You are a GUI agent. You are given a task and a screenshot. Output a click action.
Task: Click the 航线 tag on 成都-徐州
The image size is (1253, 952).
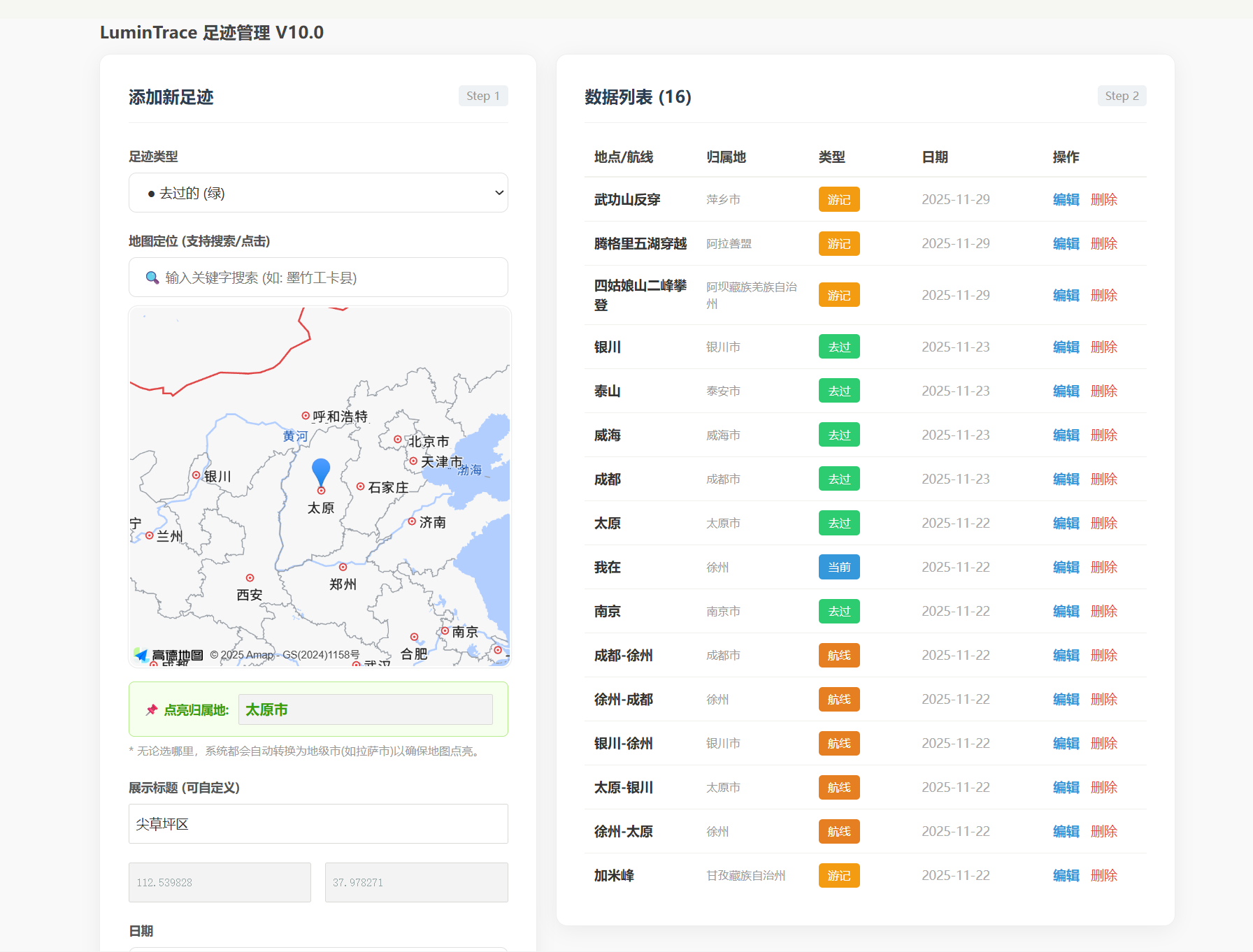coord(838,656)
